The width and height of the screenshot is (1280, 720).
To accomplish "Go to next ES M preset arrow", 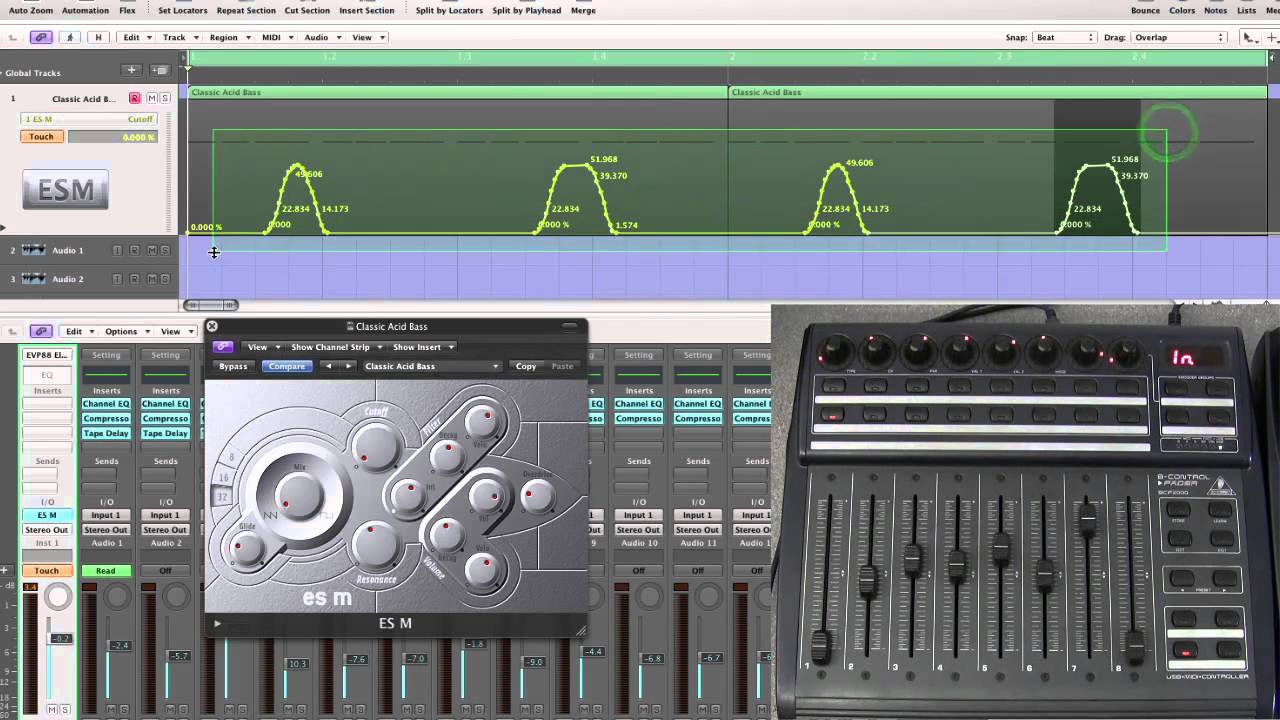I will (348, 366).
